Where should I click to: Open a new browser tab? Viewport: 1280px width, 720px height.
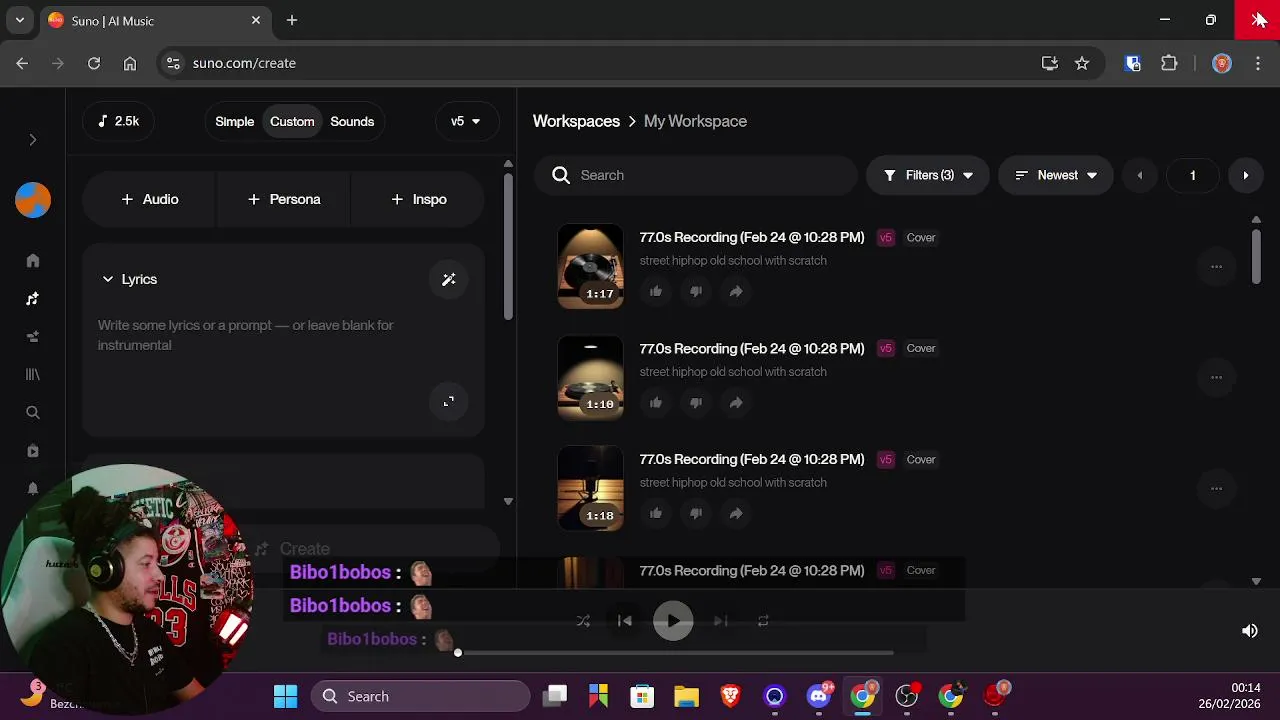point(292,20)
